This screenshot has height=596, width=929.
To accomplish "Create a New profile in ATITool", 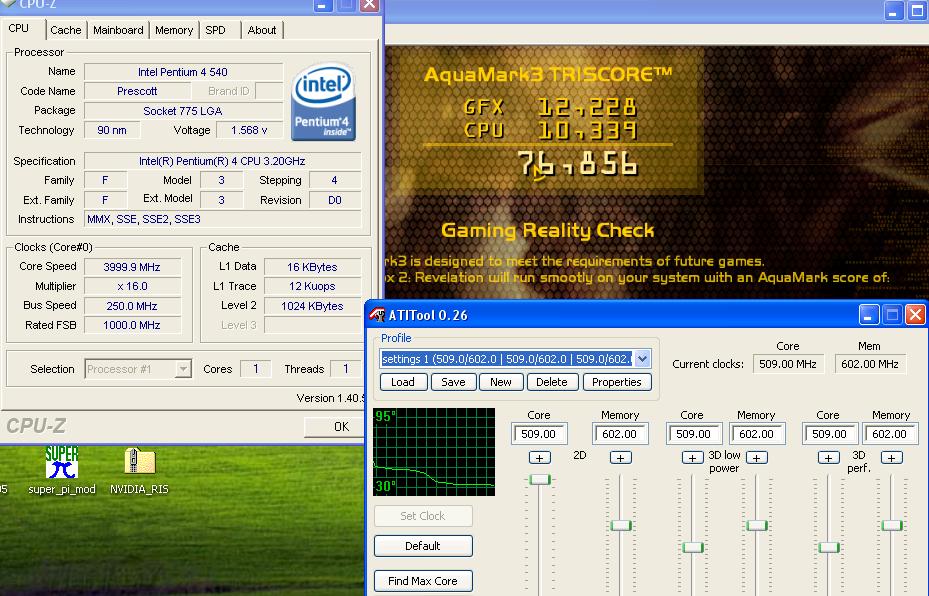I will (x=501, y=382).
